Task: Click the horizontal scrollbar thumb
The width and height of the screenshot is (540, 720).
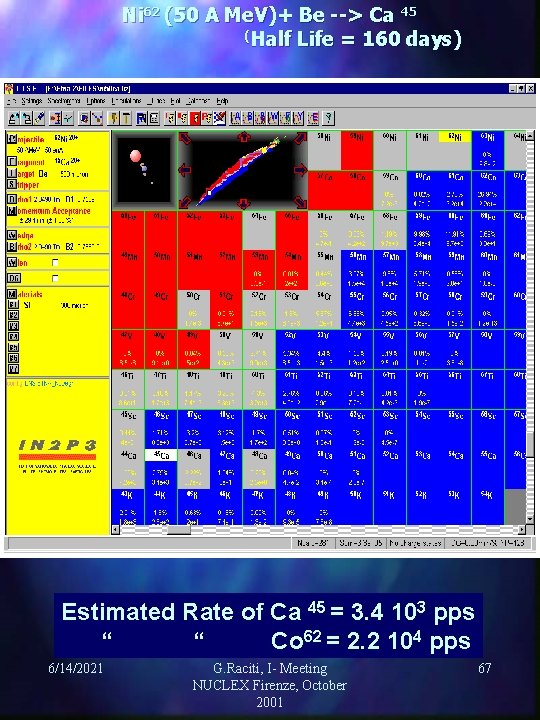Action: tap(179, 530)
